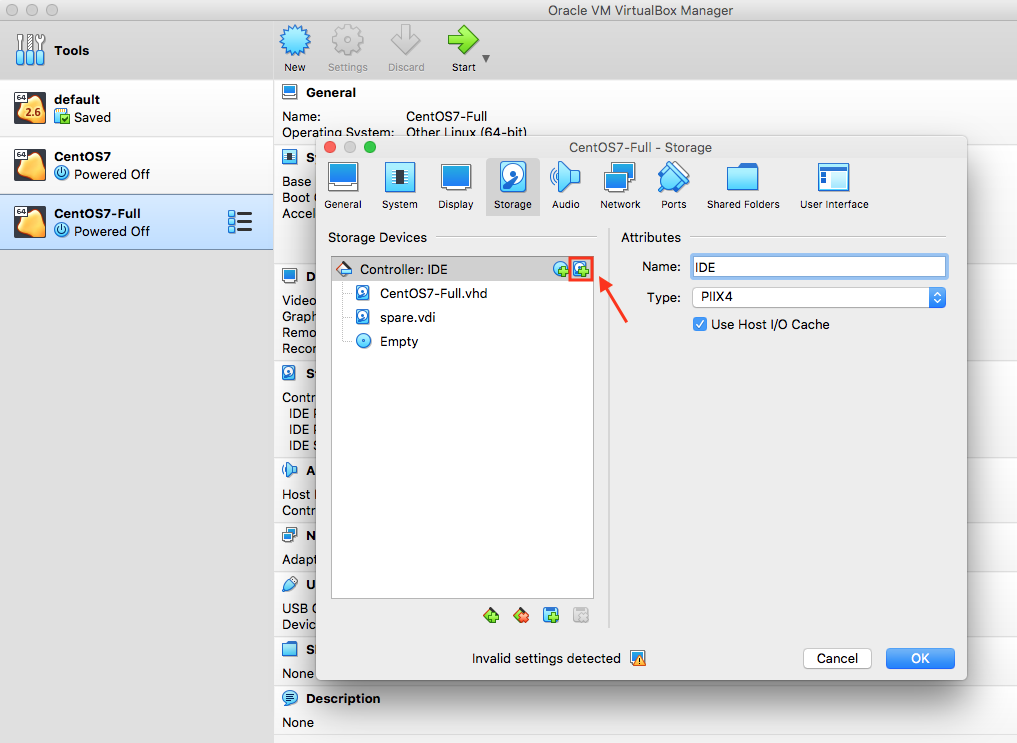Start the selected virtual machine
The image size is (1017, 743).
pos(463,49)
